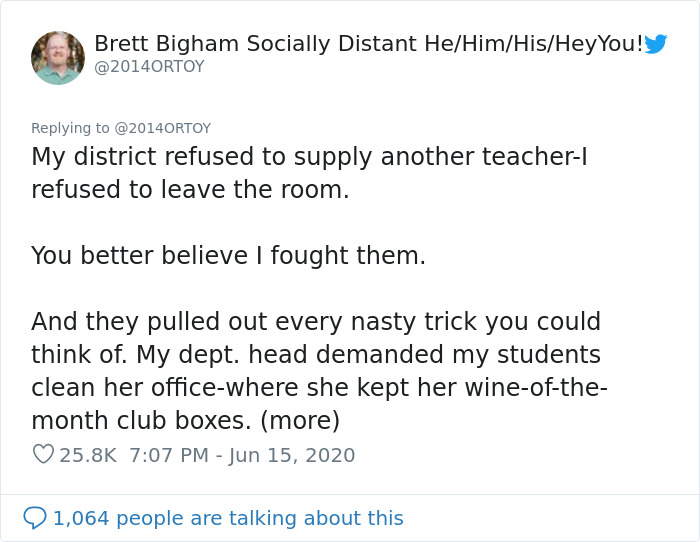Image resolution: width=700 pixels, height=542 pixels.
Task: Click the @2014ORTOY mention in Replying to
Action: [163, 128]
